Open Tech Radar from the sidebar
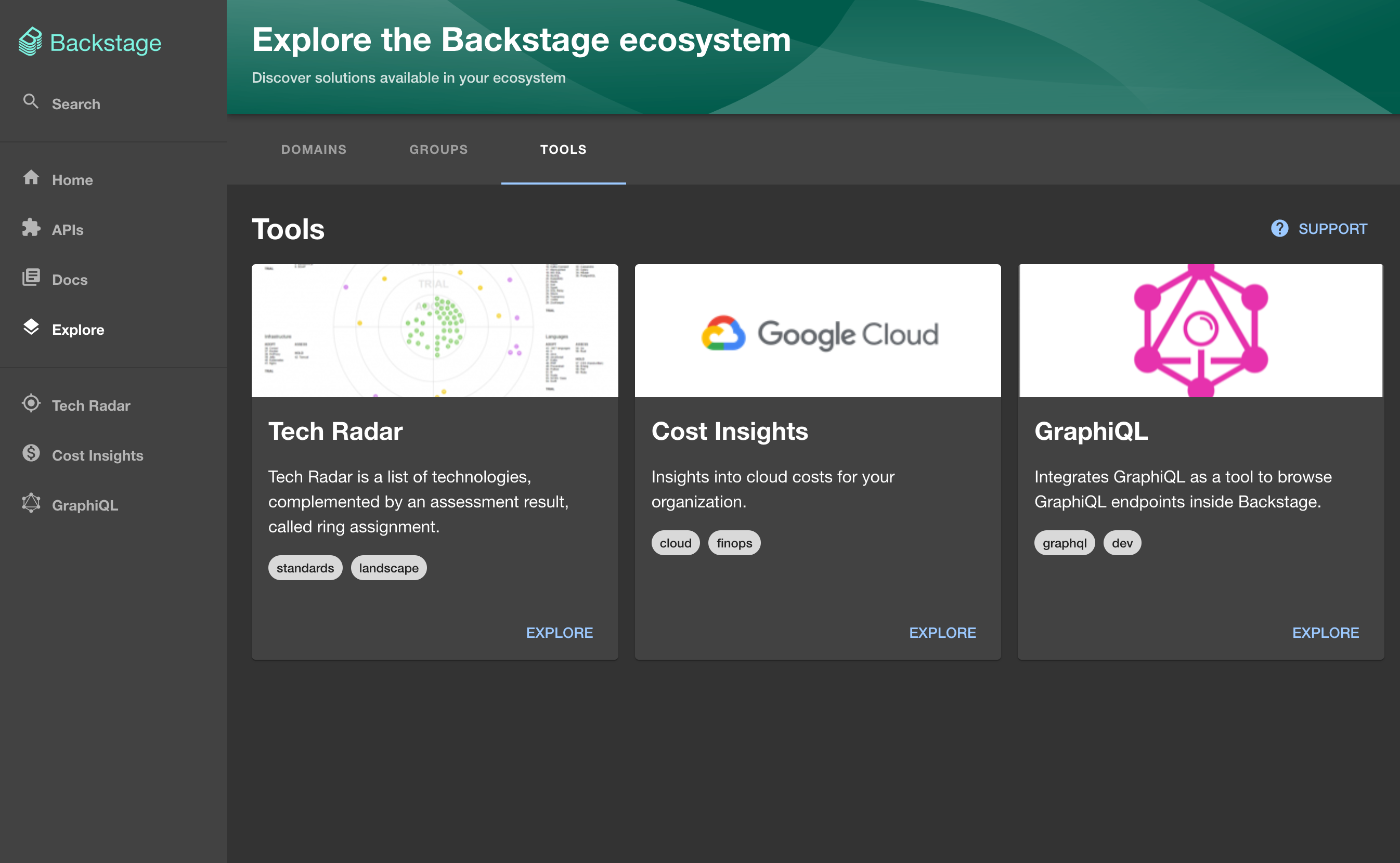Image resolution: width=1400 pixels, height=863 pixels. click(x=92, y=405)
